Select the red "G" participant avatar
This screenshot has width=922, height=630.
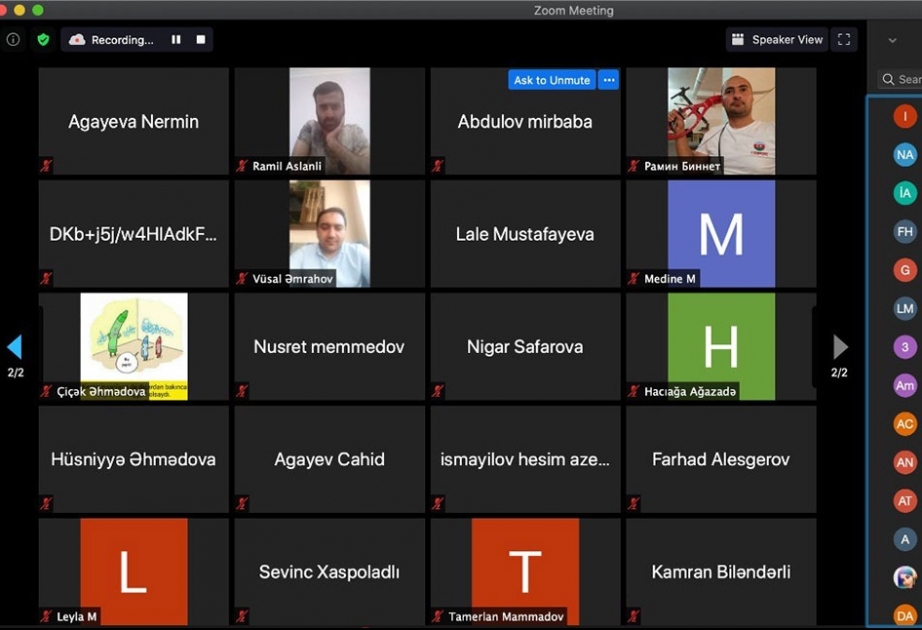[x=905, y=270]
